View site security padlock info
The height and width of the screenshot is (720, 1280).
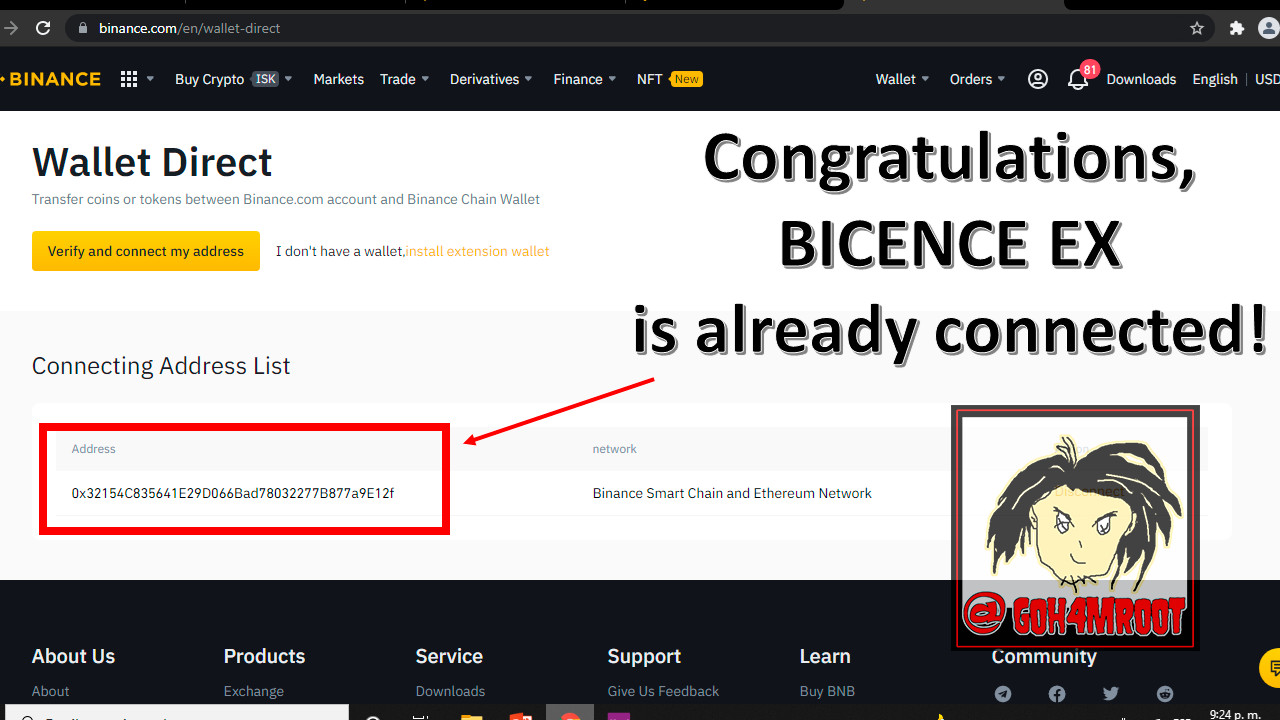coord(84,28)
